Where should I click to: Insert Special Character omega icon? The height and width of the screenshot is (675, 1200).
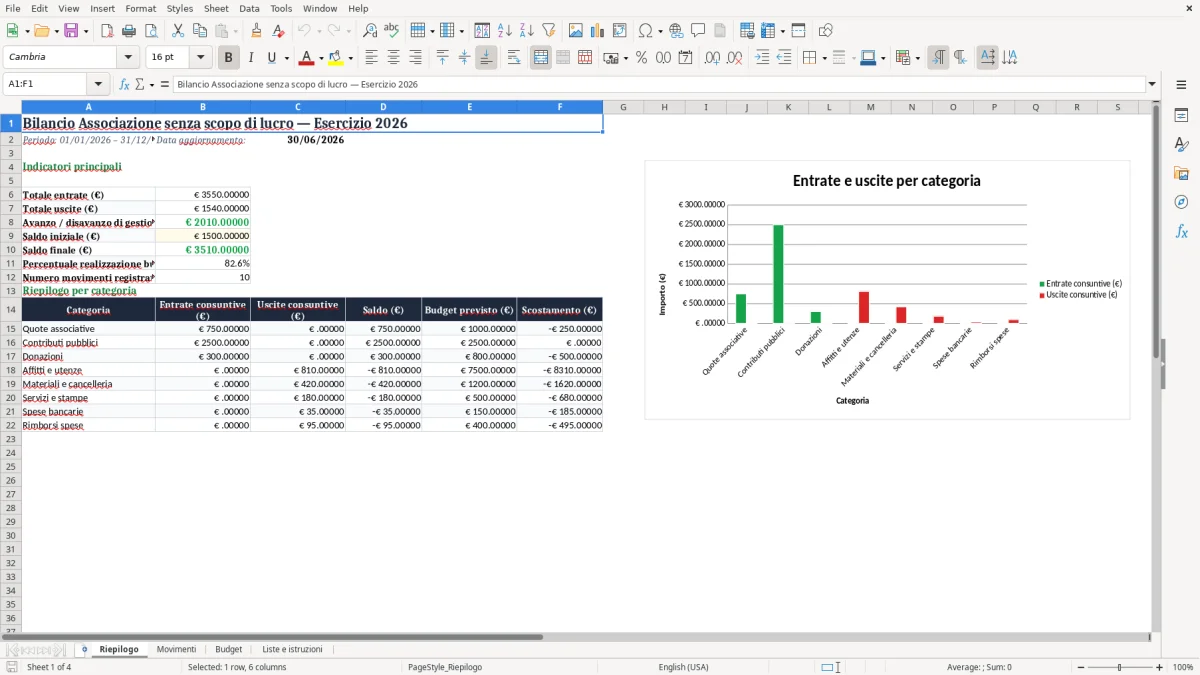(x=645, y=31)
